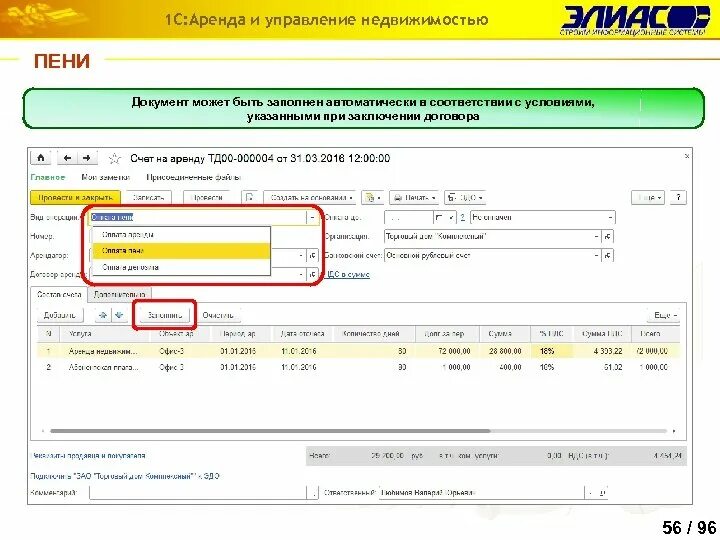This screenshot has height=540, width=720.
Task: Select the Аренда недвижимости row in the table
Action: click(358, 351)
